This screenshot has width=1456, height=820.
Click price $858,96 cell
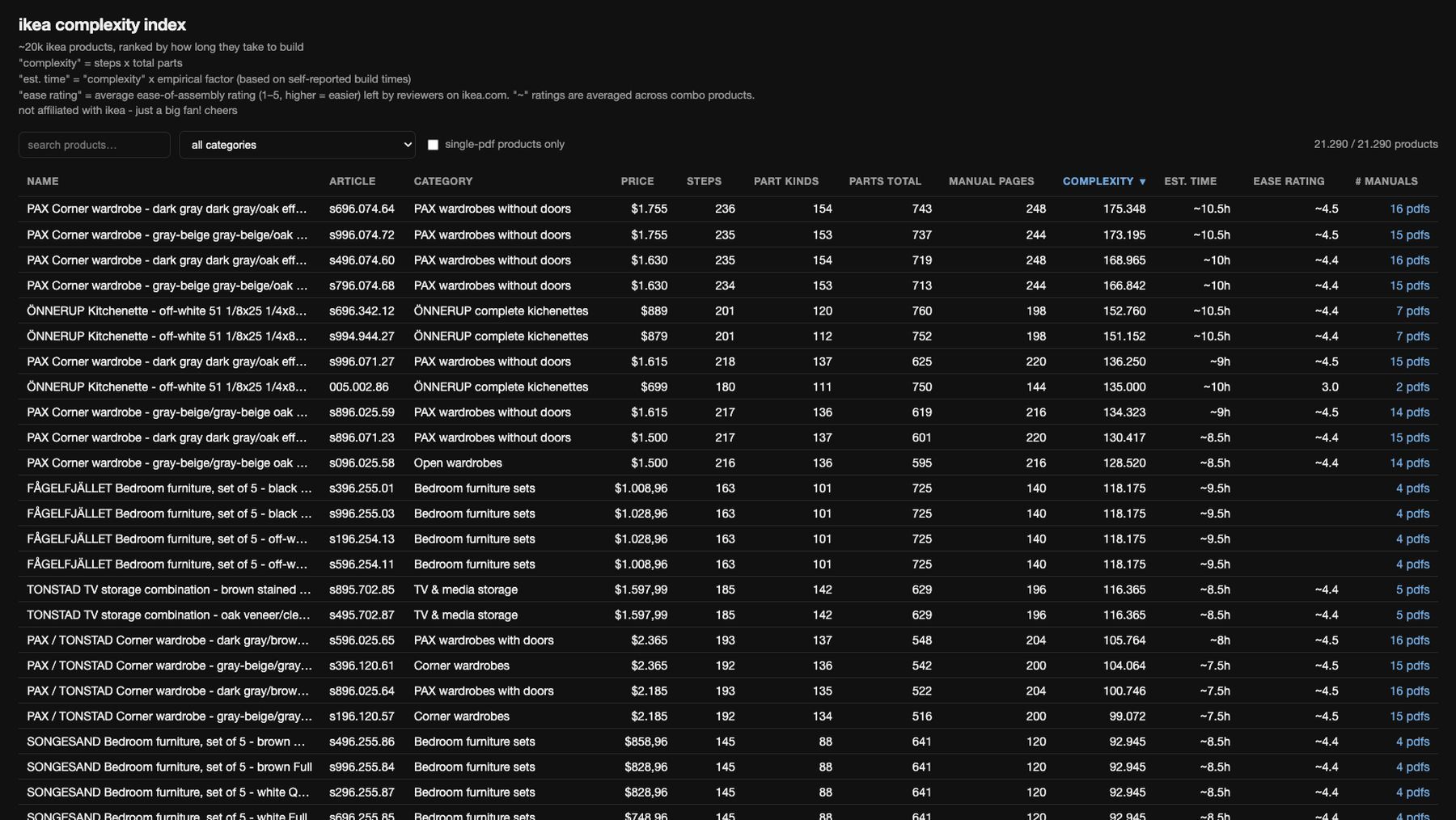pyautogui.click(x=645, y=742)
